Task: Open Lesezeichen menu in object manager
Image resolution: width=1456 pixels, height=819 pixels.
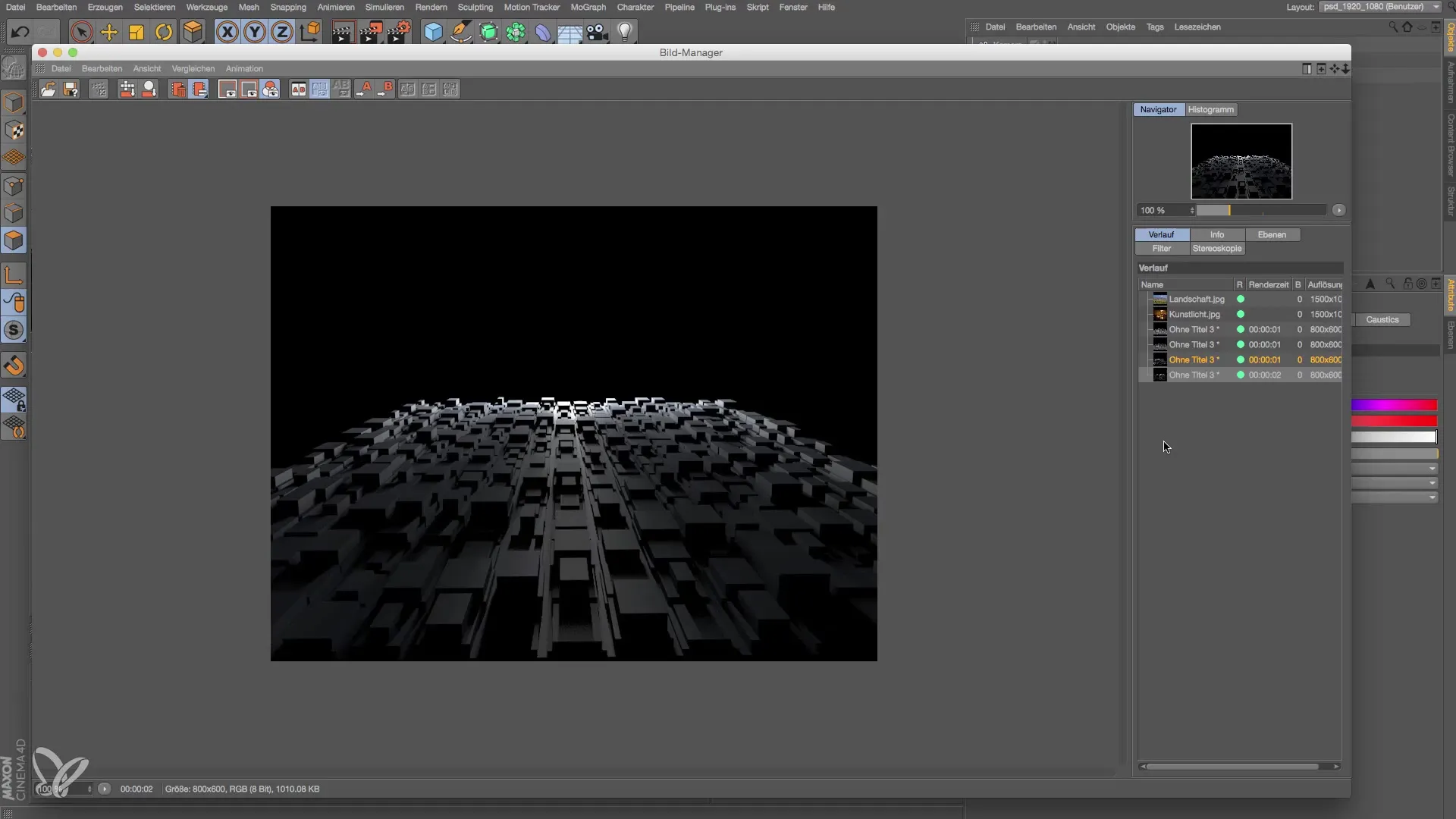Action: coord(1197,27)
